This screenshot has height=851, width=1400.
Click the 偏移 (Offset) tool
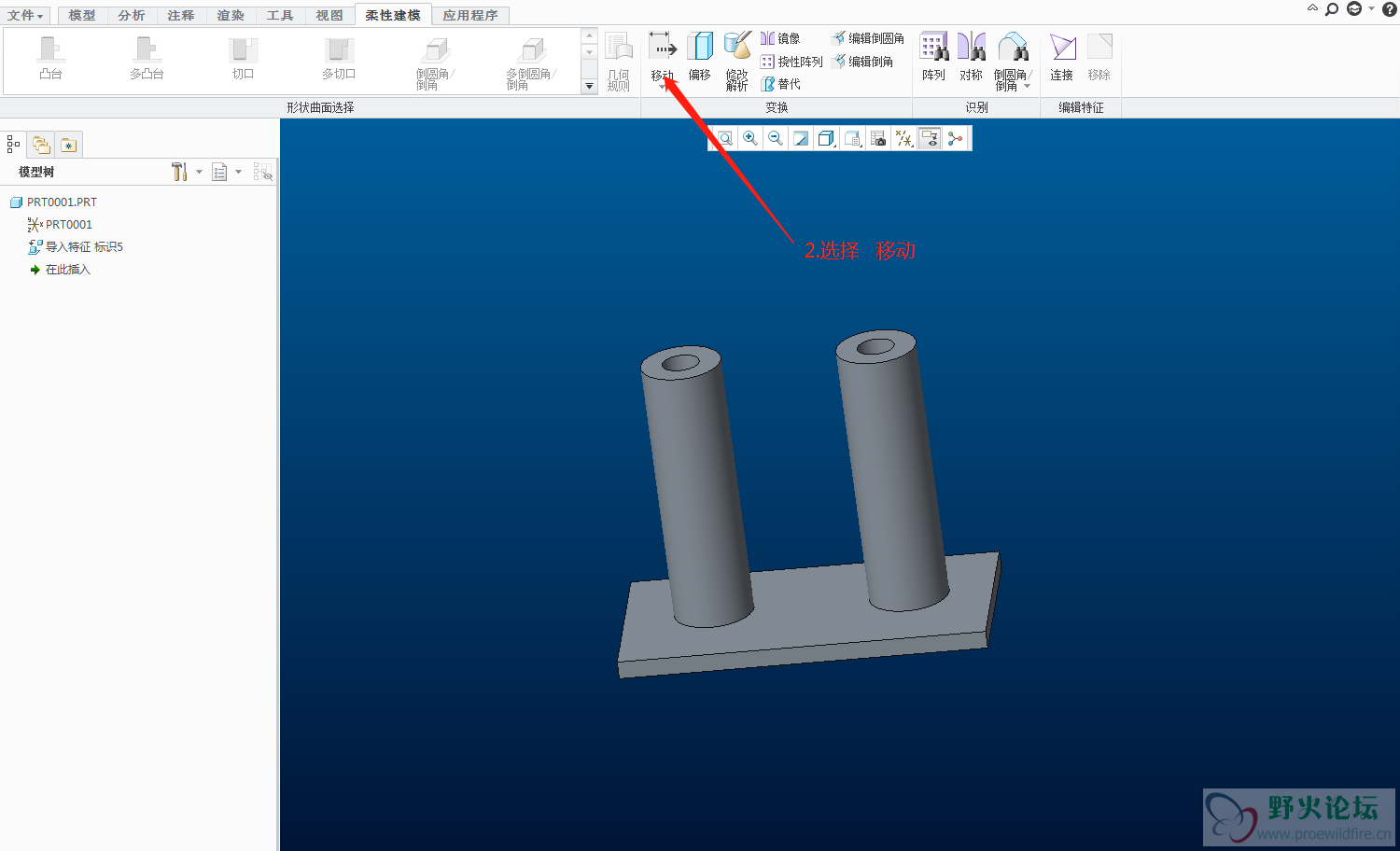tap(700, 56)
